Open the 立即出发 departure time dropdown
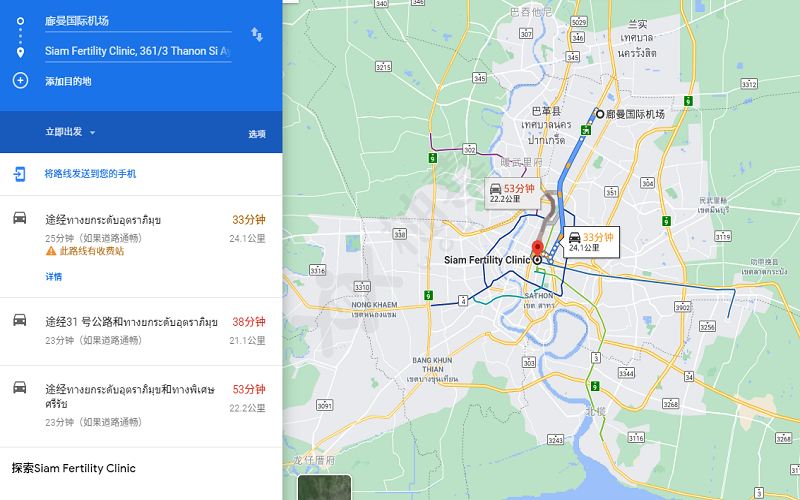 pyautogui.click(x=70, y=132)
